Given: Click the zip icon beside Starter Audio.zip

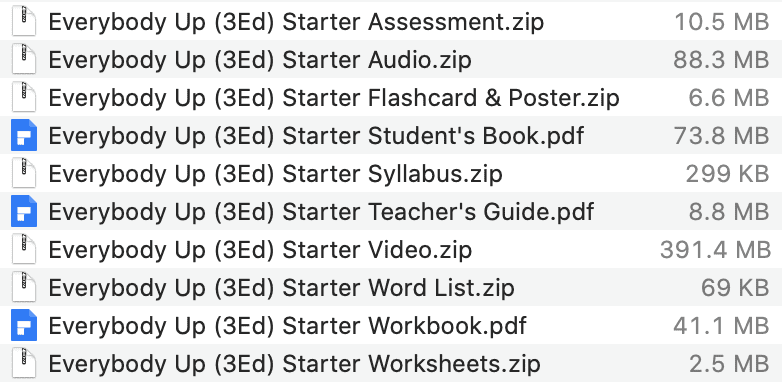Looking at the screenshot, I should coord(24,59).
